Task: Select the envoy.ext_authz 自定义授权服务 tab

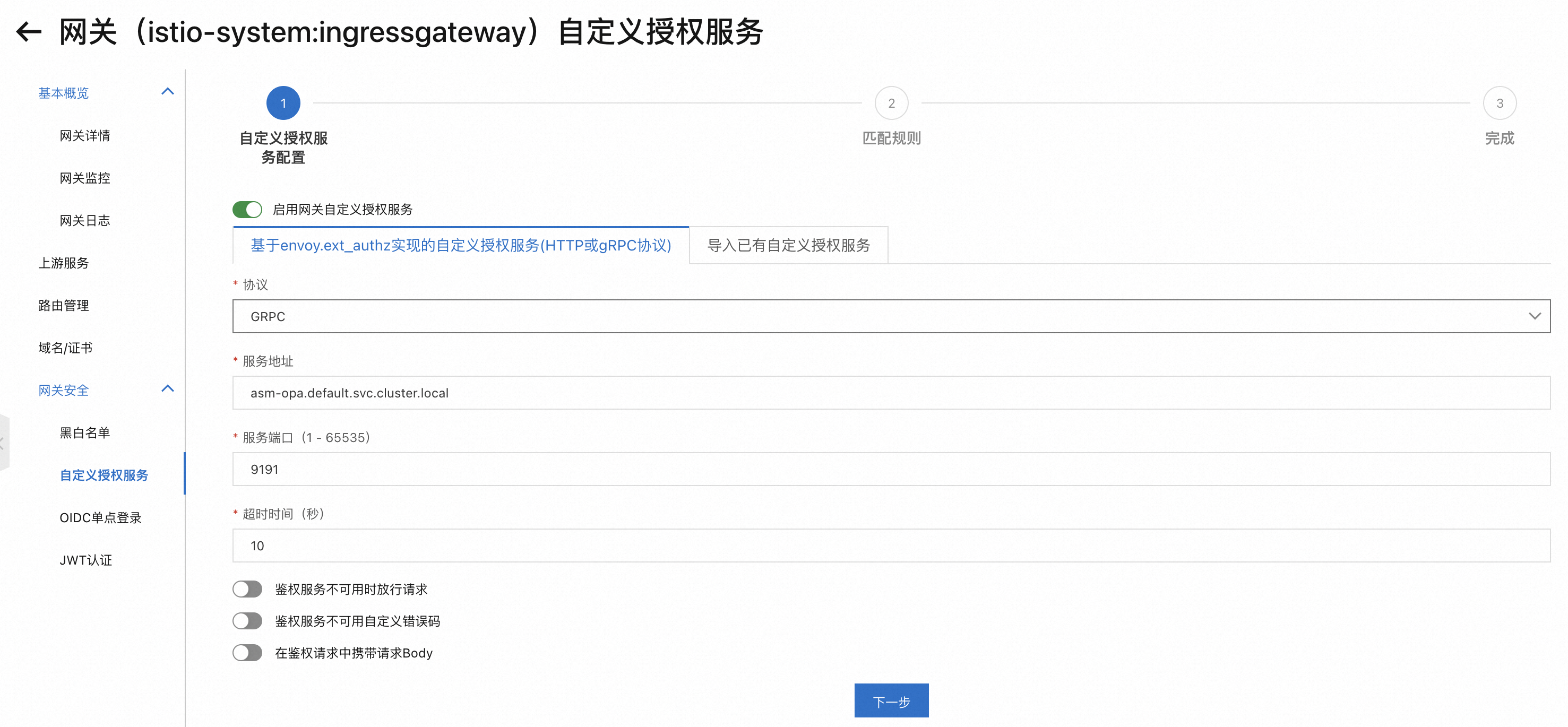Action: click(x=461, y=245)
